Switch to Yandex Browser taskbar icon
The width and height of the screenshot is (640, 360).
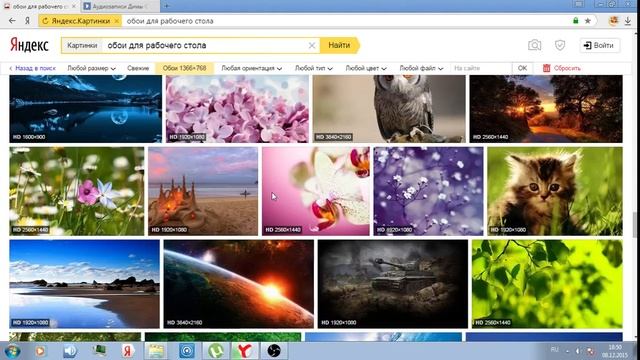[244, 351]
